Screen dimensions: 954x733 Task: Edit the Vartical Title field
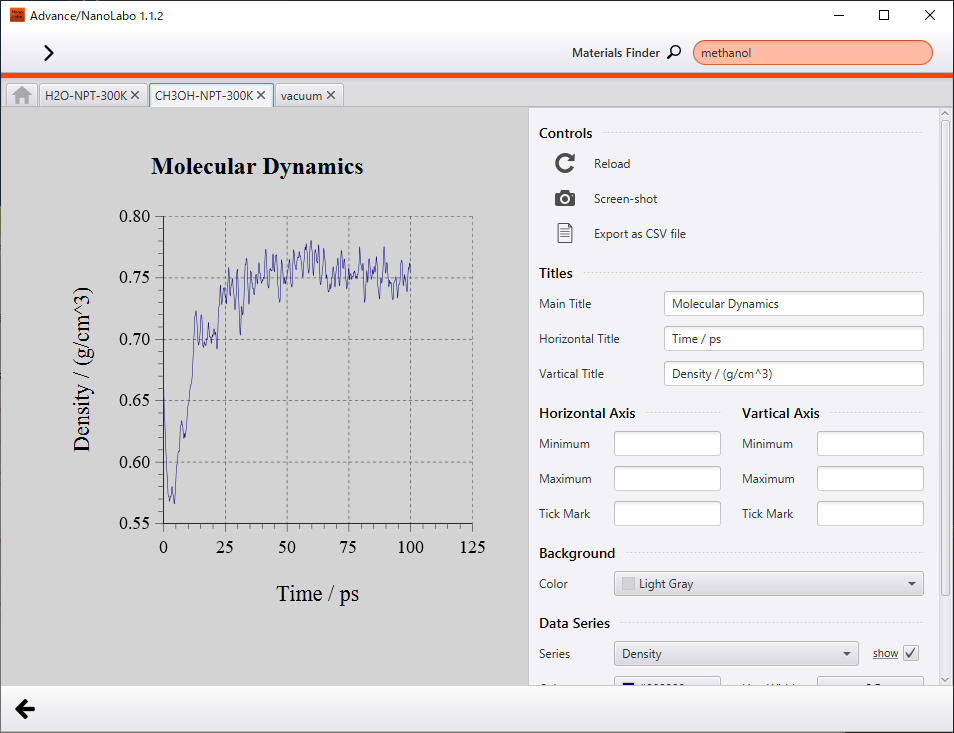793,373
